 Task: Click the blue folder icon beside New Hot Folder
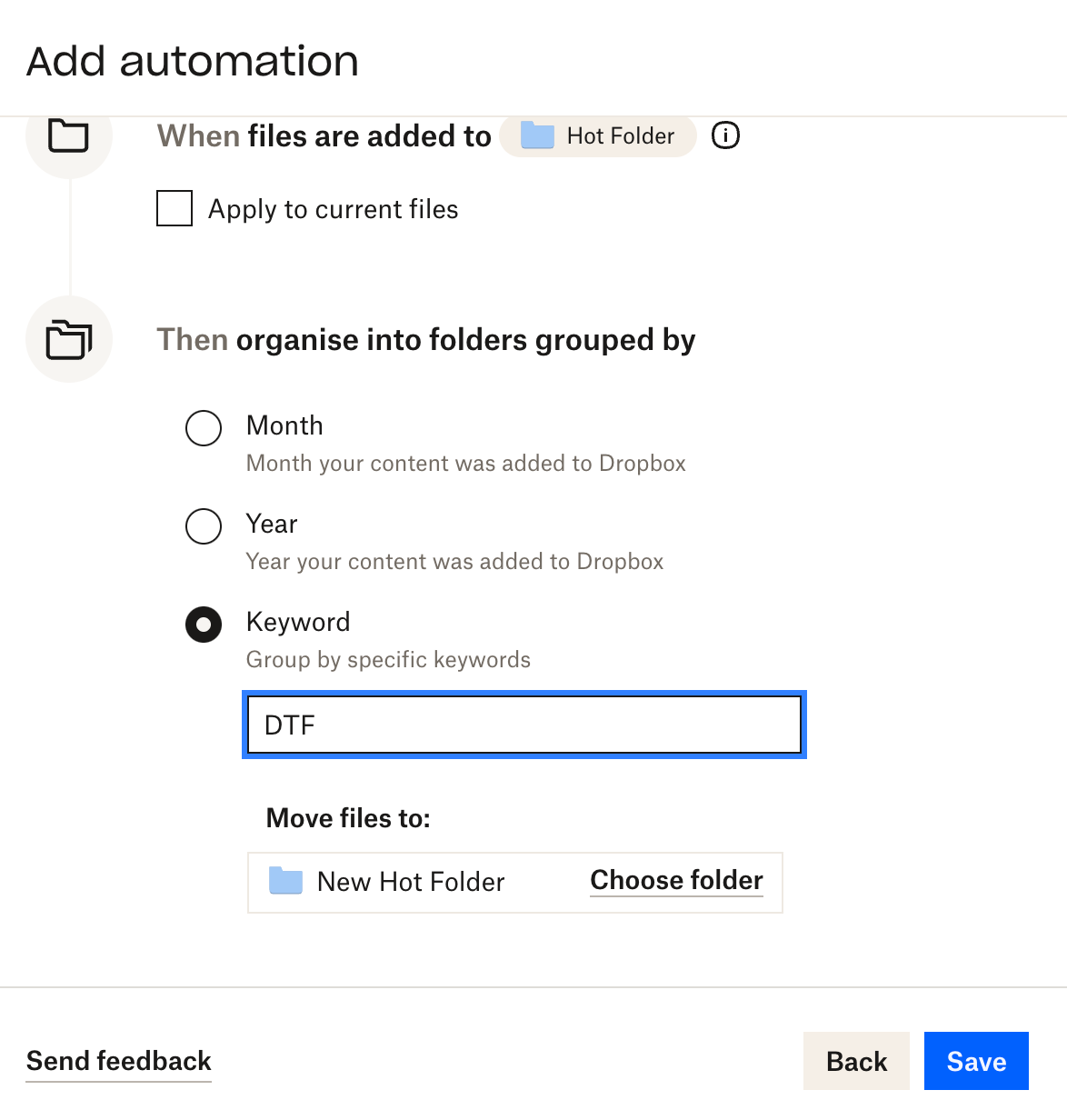click(284, 881)
